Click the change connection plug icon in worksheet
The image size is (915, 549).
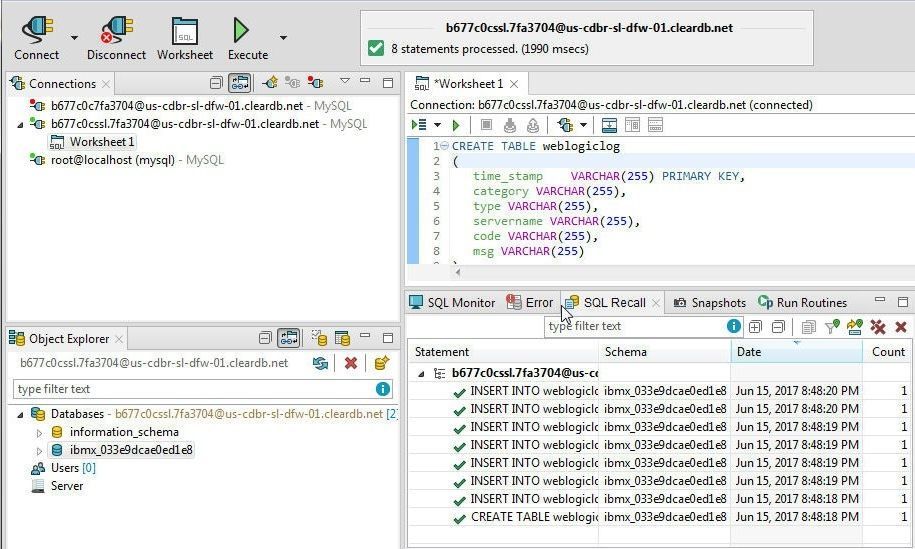[565, 125]
